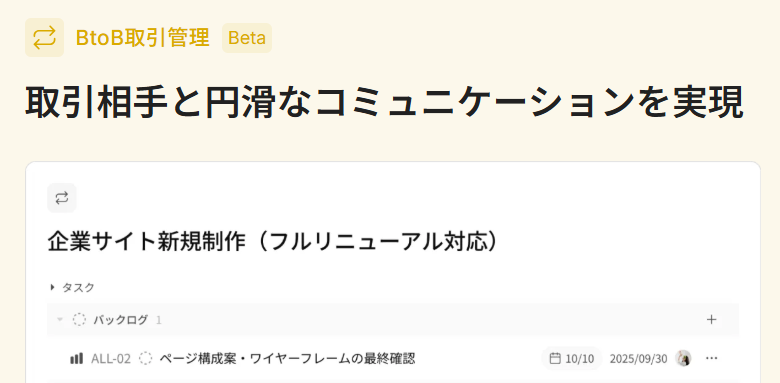This screenshot has width=780, height=383.
Task: Click the grey repeat-arrows icon in project card
Action: click(62, 198)
